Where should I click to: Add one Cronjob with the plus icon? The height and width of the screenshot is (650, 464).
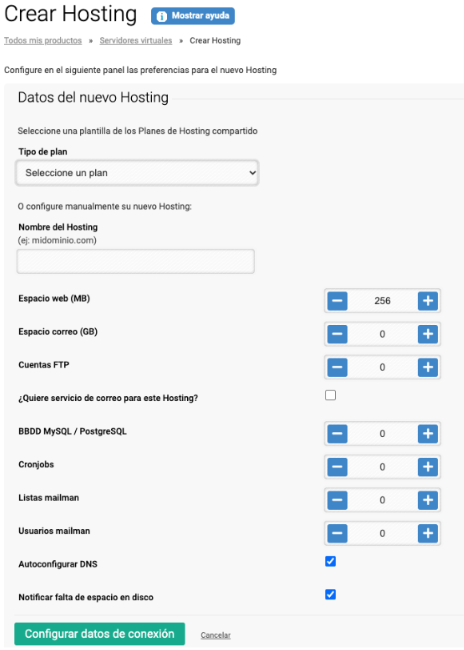click(x=428, y=467)
